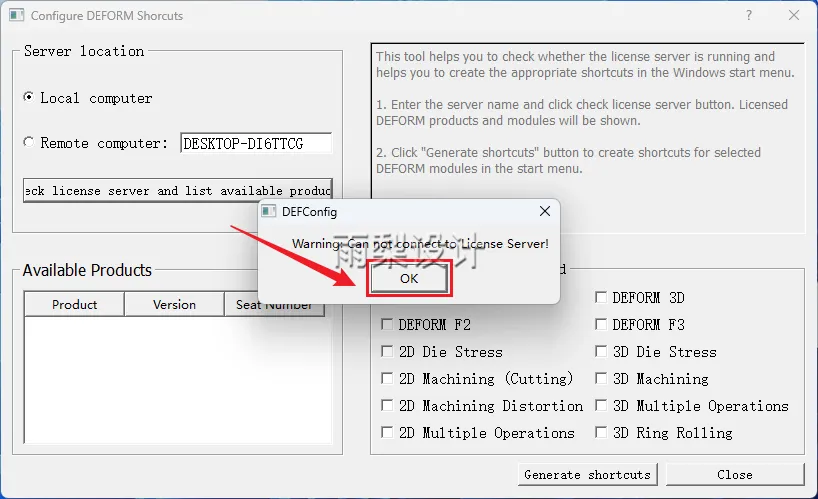This screenshot has width=818, height=499.
Task: Click the Version column header
Action: (174, 305)
